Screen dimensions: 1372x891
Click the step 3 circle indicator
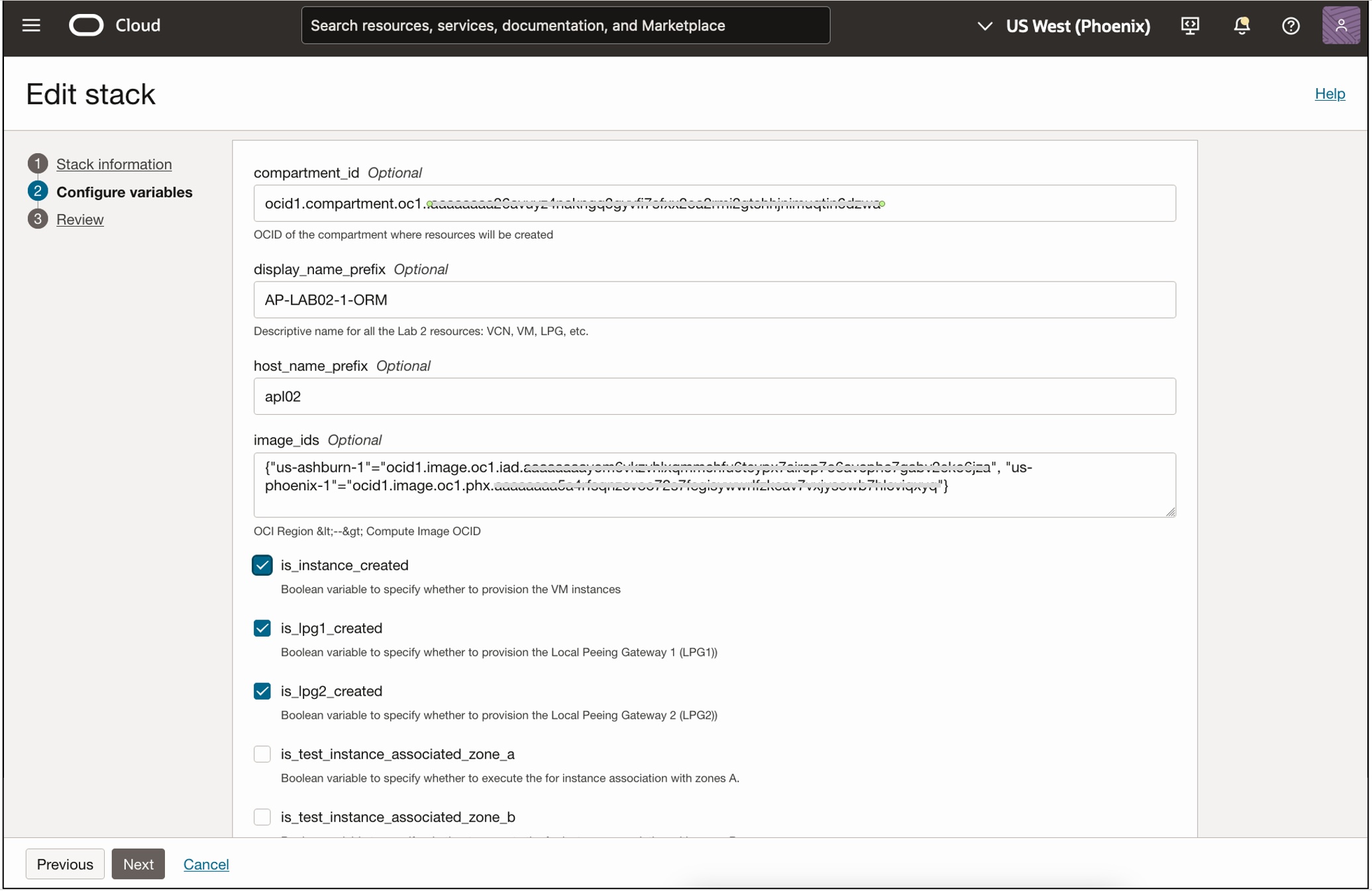click(x=38, y=219)
